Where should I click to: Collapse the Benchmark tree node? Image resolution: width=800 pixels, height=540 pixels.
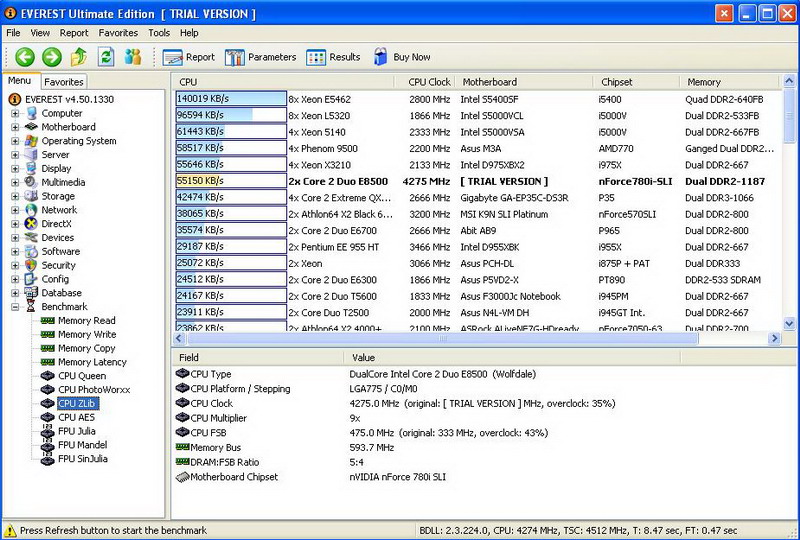(x=15, y=307)
